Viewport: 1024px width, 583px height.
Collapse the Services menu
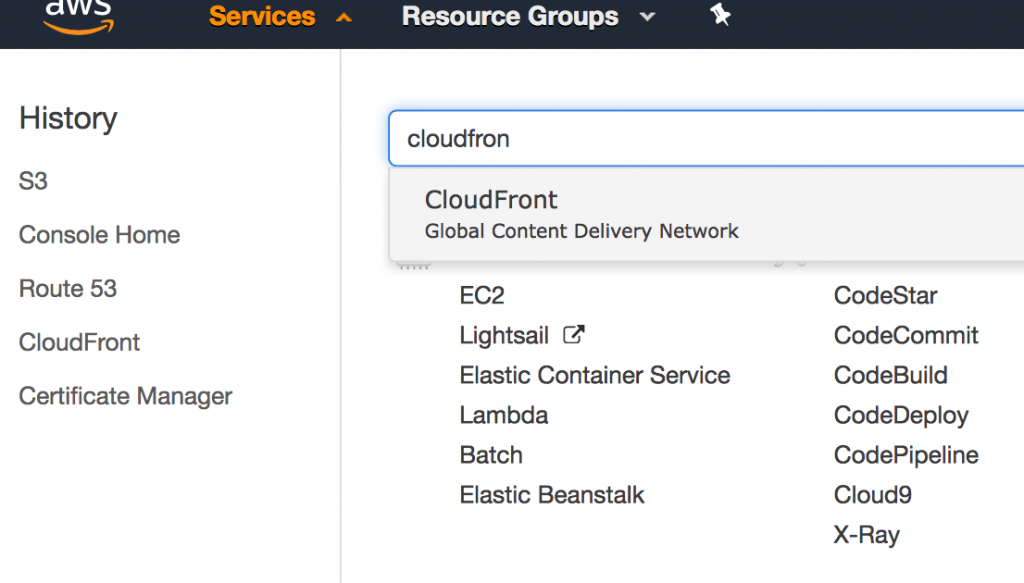pos(280,16)
